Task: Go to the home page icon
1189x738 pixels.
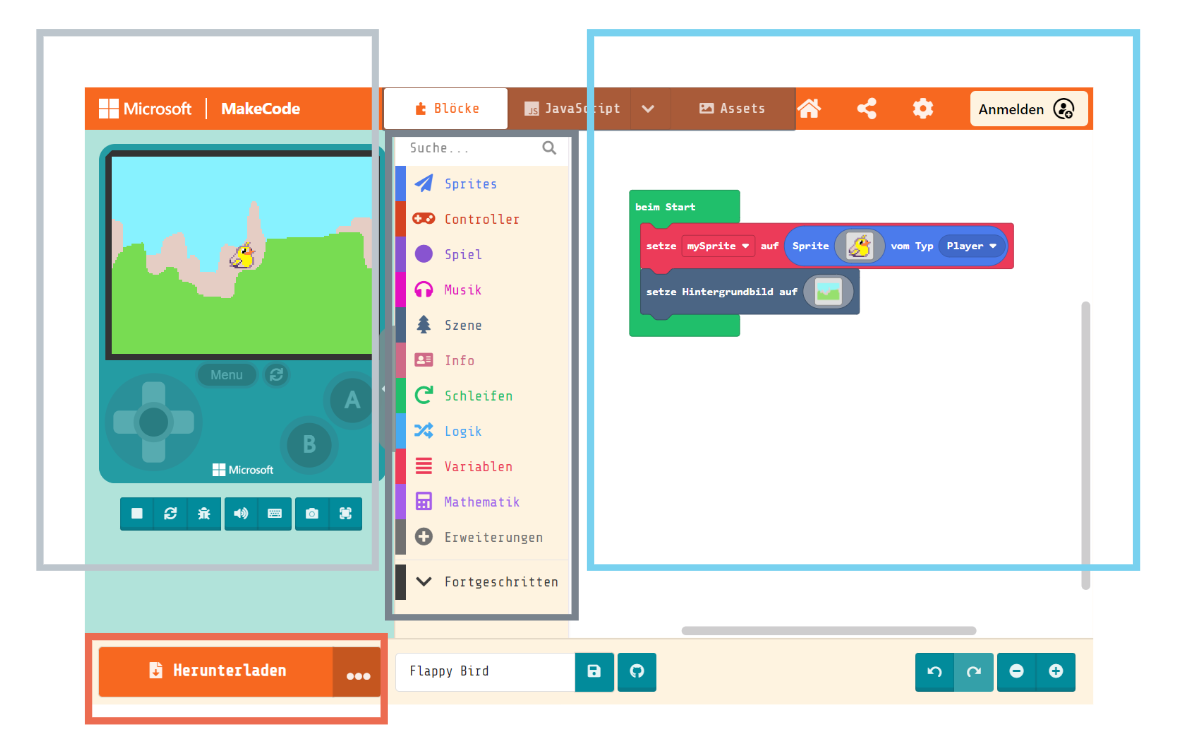Action: [809, 109]
